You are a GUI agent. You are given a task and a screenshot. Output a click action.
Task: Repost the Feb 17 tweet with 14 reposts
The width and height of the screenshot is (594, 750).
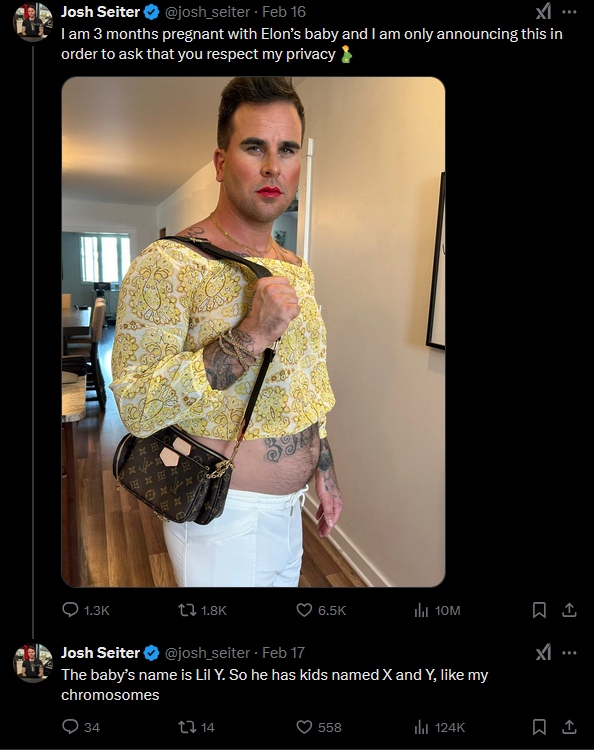187,727
